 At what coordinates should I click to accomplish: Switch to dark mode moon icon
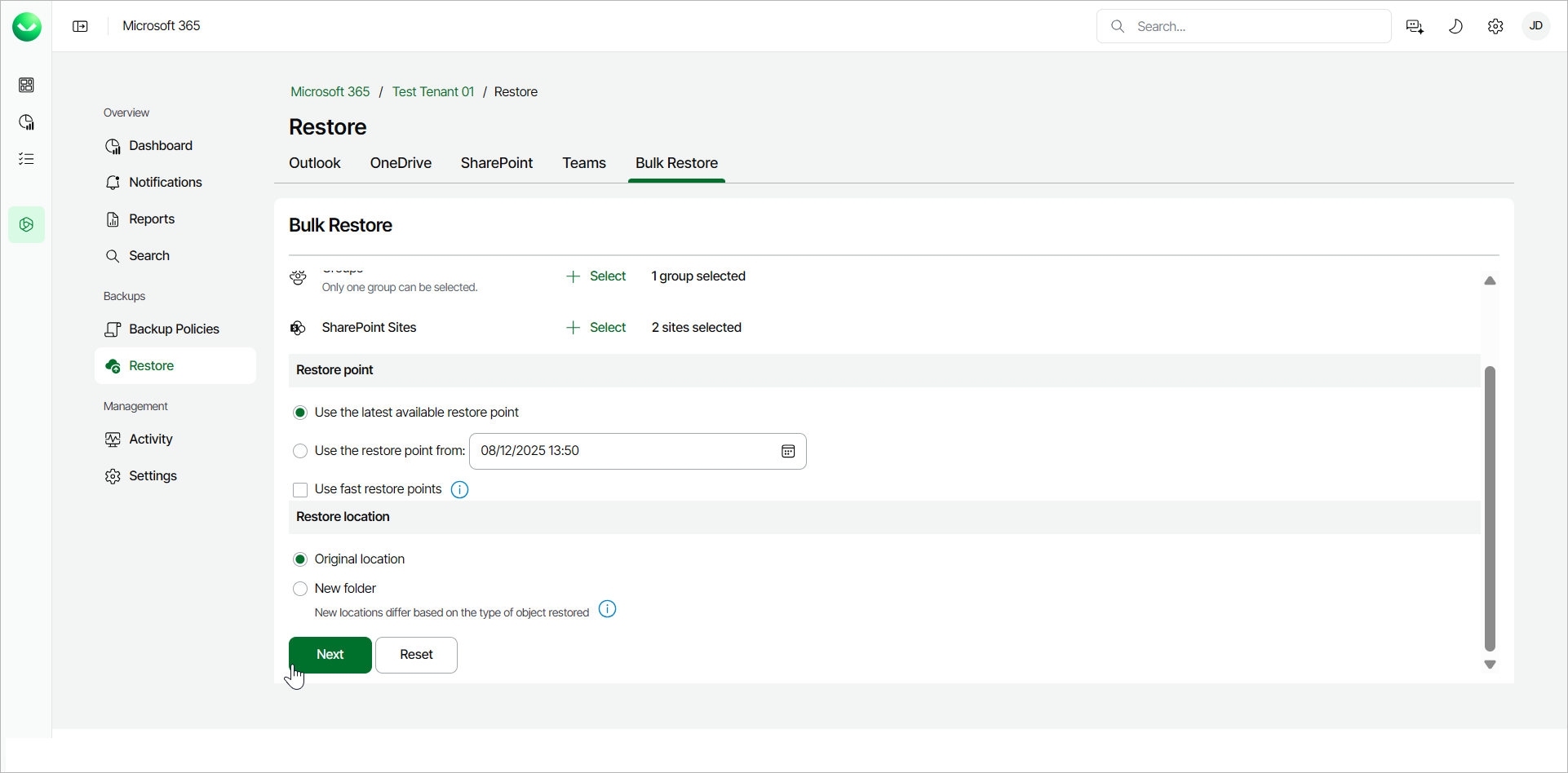click(x=1455, y=26)
